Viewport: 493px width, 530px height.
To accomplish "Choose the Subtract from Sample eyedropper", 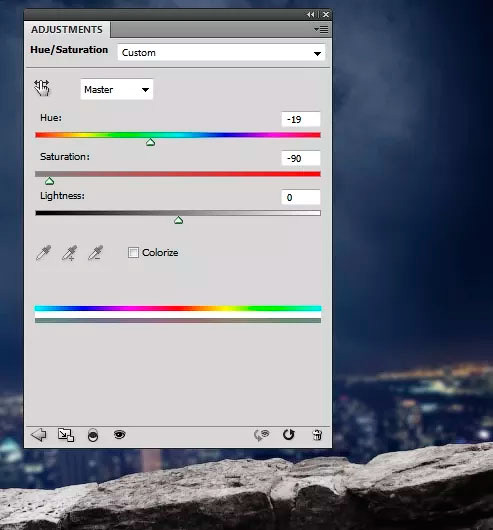I will (96, 253).
